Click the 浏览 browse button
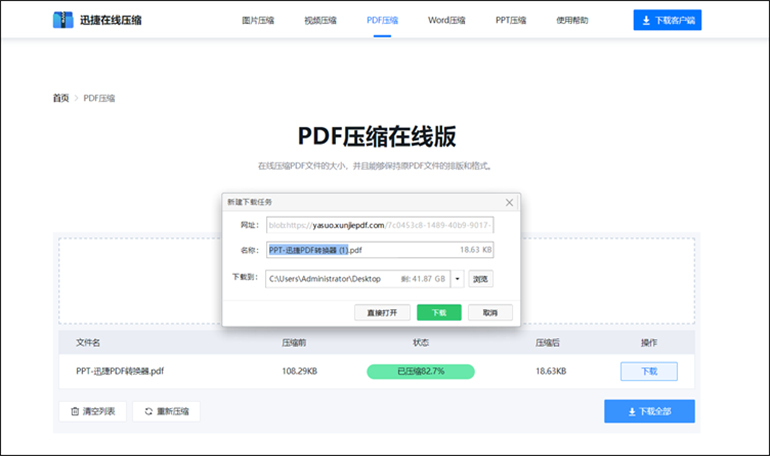This screenshot has width=770, height=456. click(x=480, y=279)
